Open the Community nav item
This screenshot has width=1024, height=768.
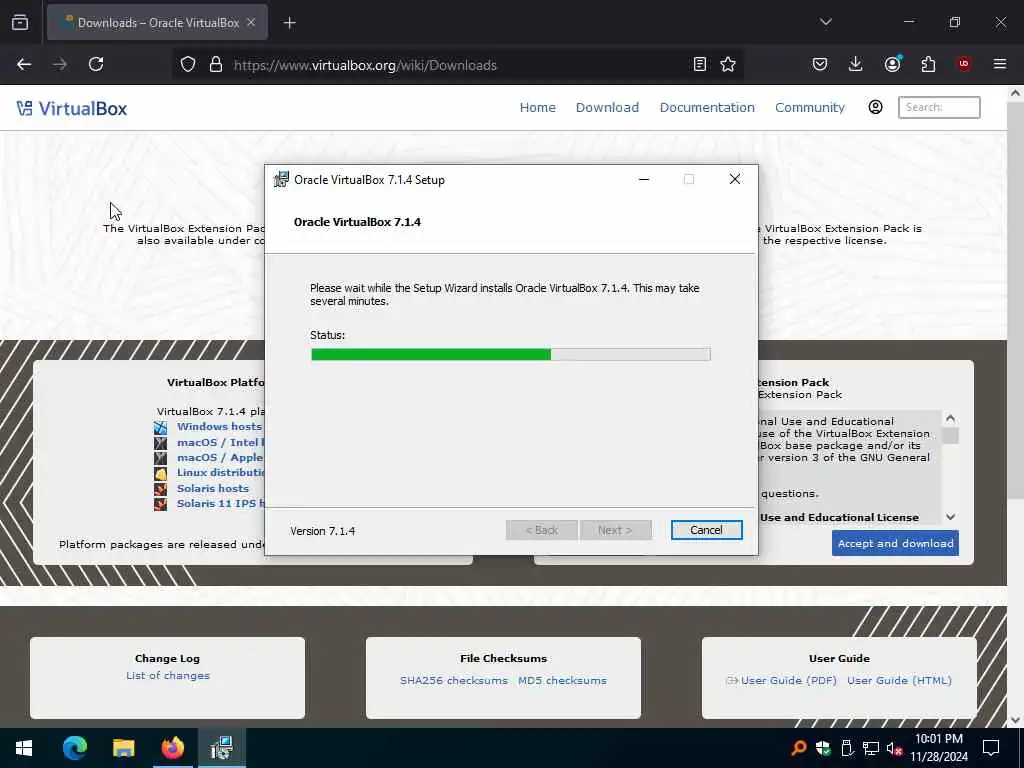810,108
